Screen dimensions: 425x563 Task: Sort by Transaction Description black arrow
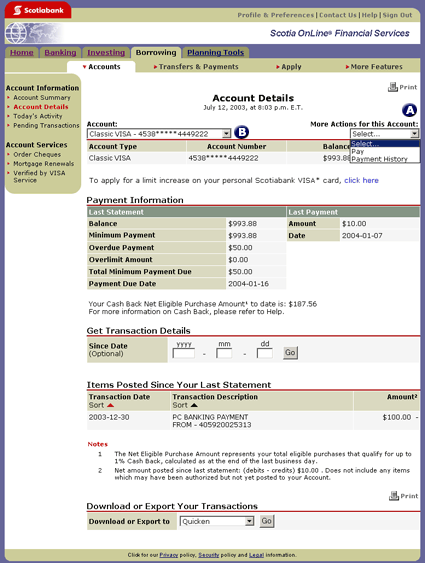tap(194, 405)
